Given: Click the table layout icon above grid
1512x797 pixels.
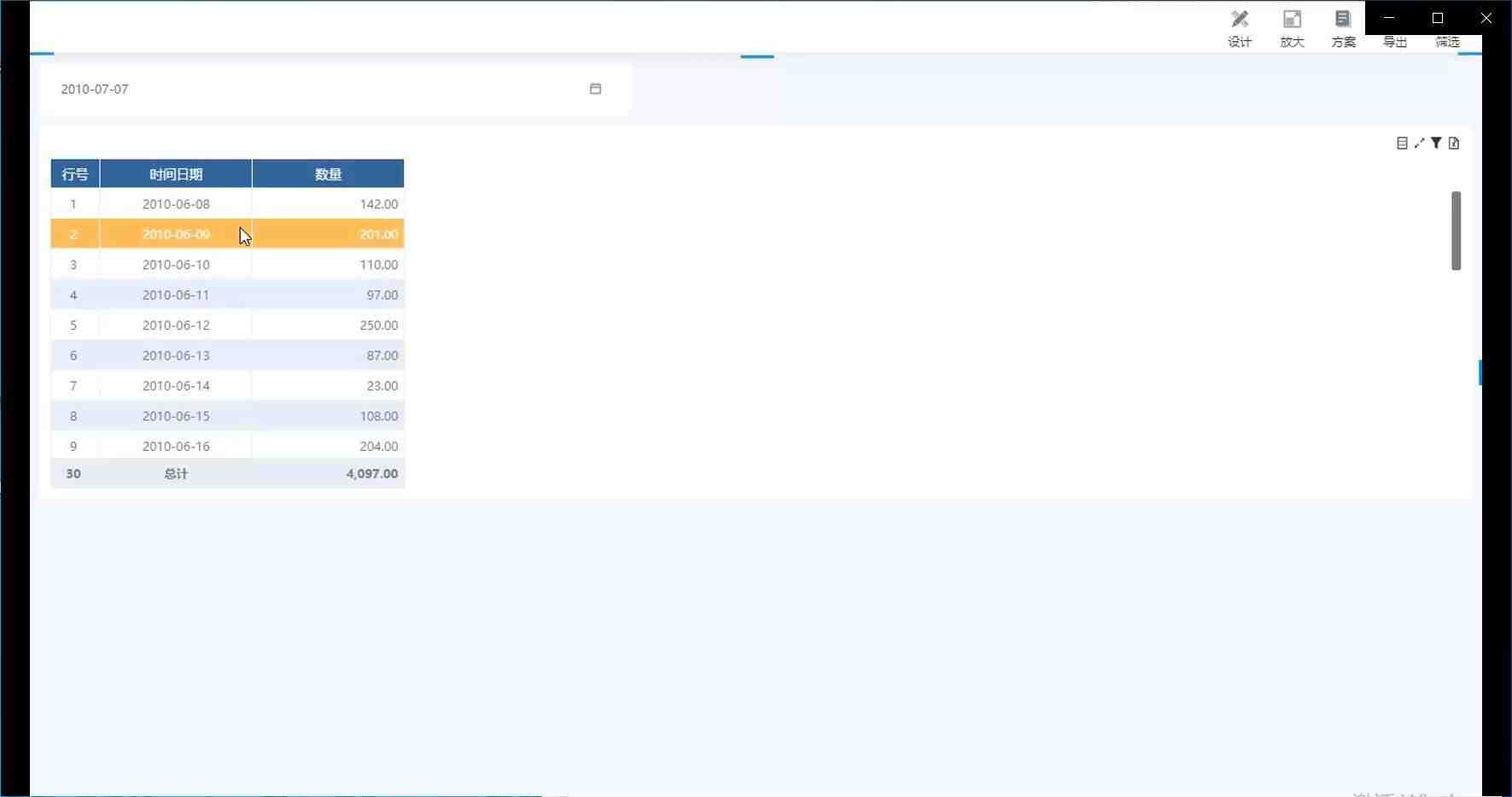Looking at the screenshot, I should [x=1402, y=144].
